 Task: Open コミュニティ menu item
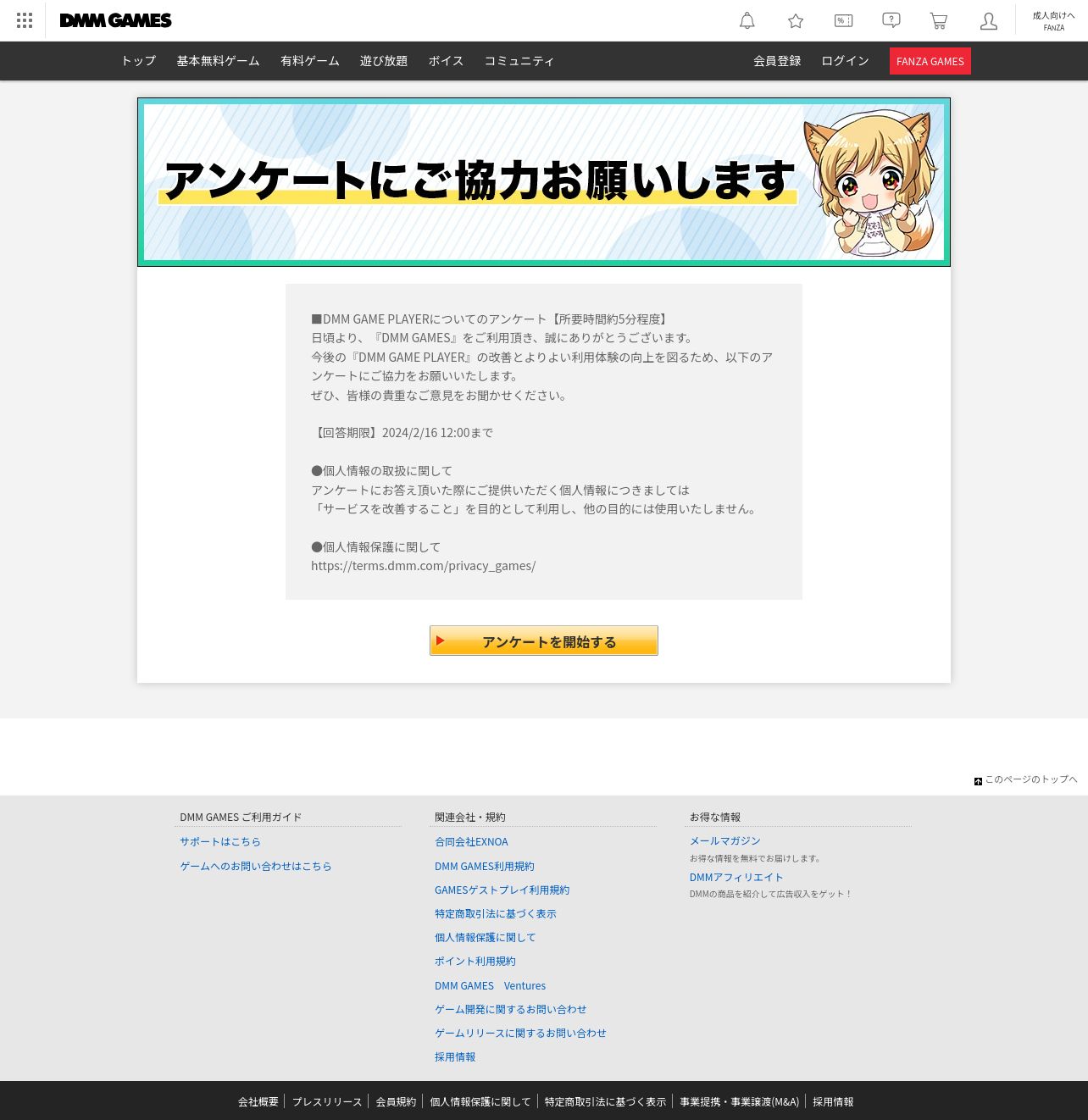point(519,61)
